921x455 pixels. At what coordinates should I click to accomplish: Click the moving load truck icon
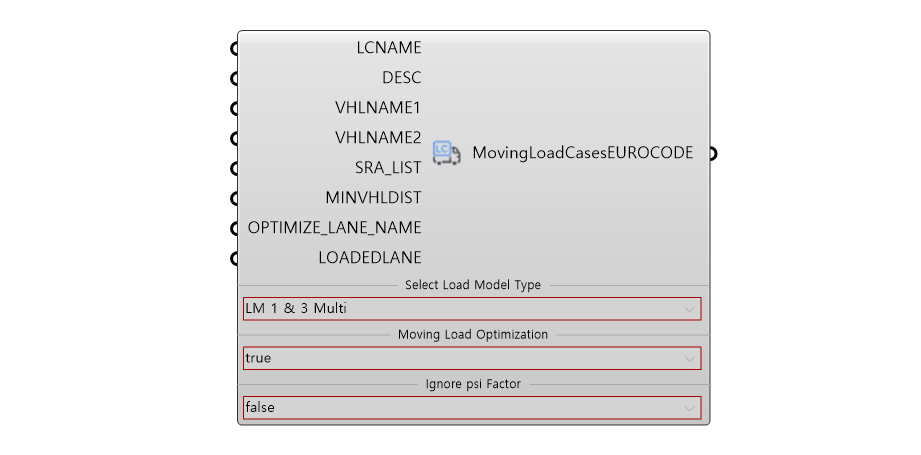tap(446, 153)
